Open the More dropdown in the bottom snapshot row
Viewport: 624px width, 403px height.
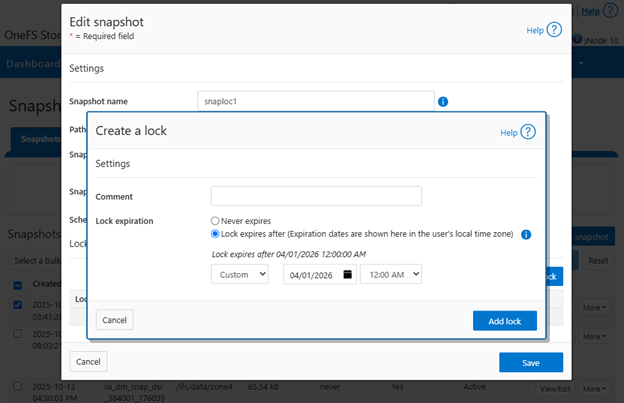(595, 388)
